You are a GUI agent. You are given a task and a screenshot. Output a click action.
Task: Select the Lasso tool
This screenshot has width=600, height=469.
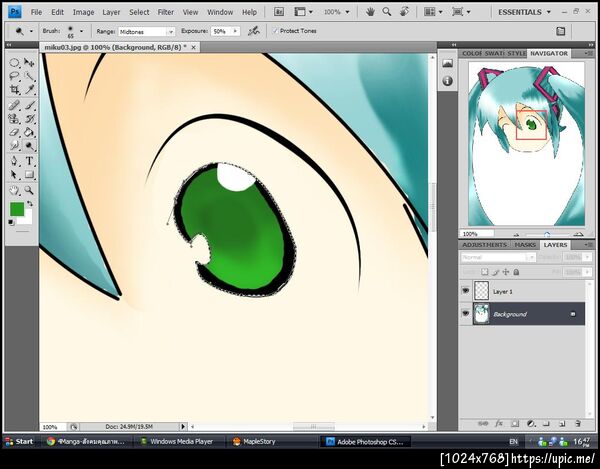click(x=14, y=76)
